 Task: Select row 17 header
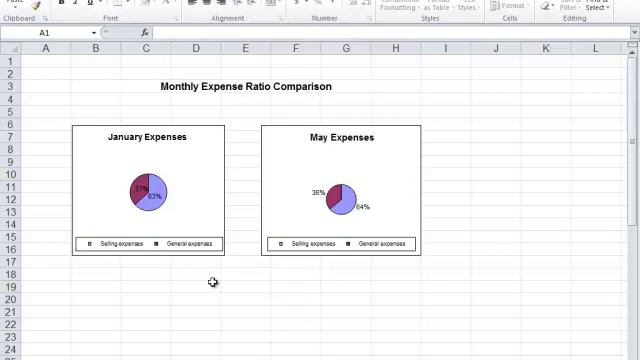click(x=10, y=262)
